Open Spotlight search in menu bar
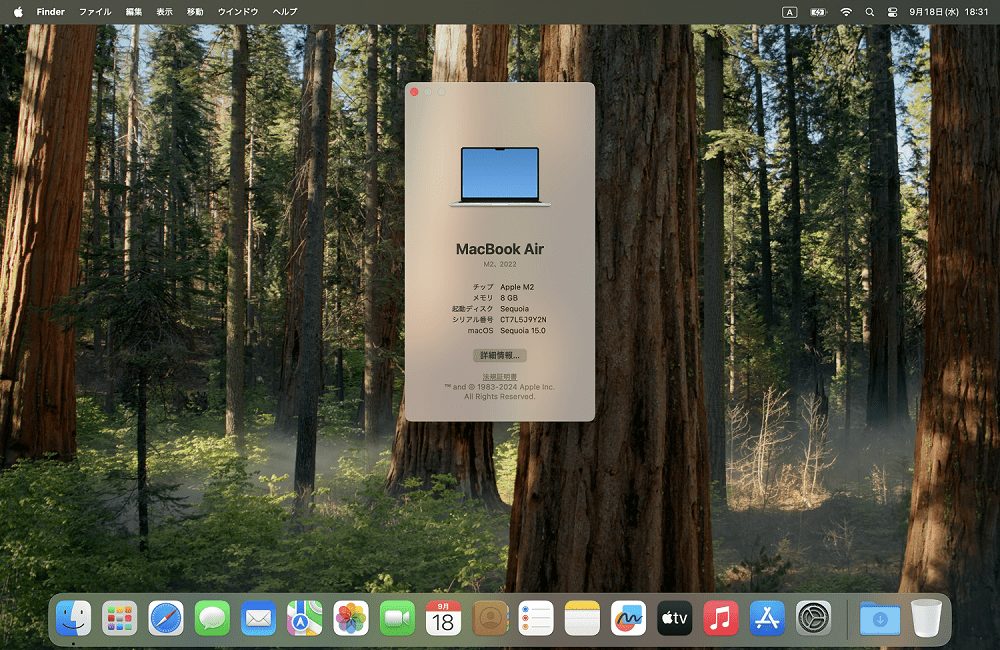The image size is (1000, 650). pos(869,11)
